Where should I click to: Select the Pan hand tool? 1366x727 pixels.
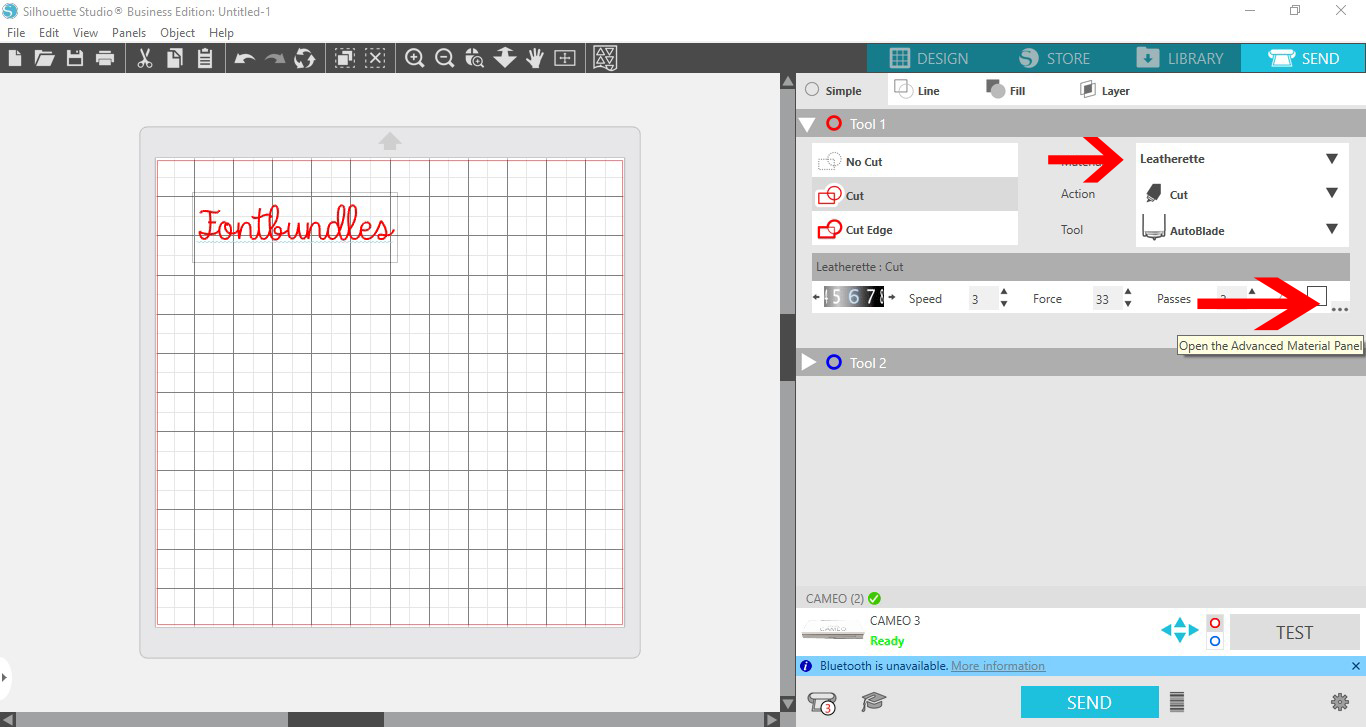point(535,58)
